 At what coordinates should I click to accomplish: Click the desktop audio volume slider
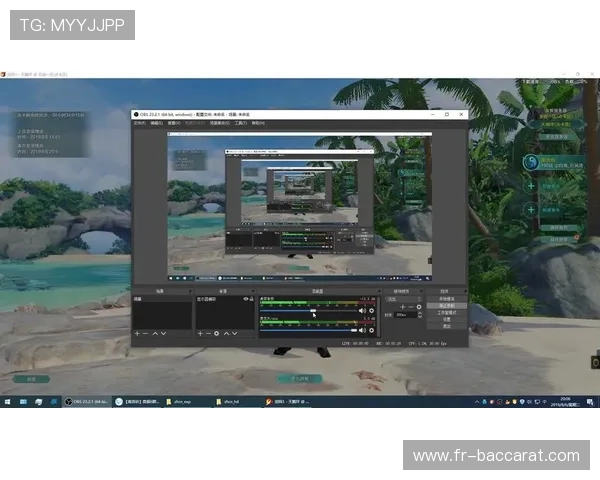[x=313, y=311]
